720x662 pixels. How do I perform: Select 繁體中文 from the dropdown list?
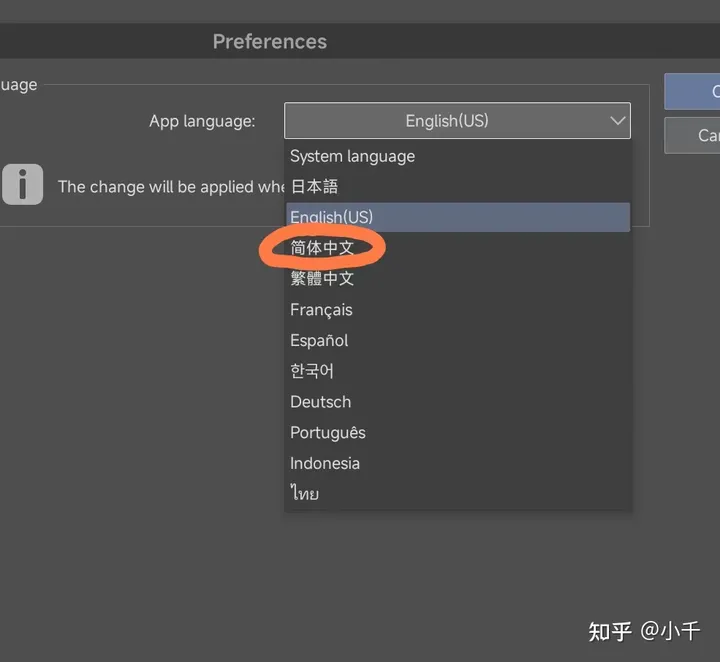(322, 279)
